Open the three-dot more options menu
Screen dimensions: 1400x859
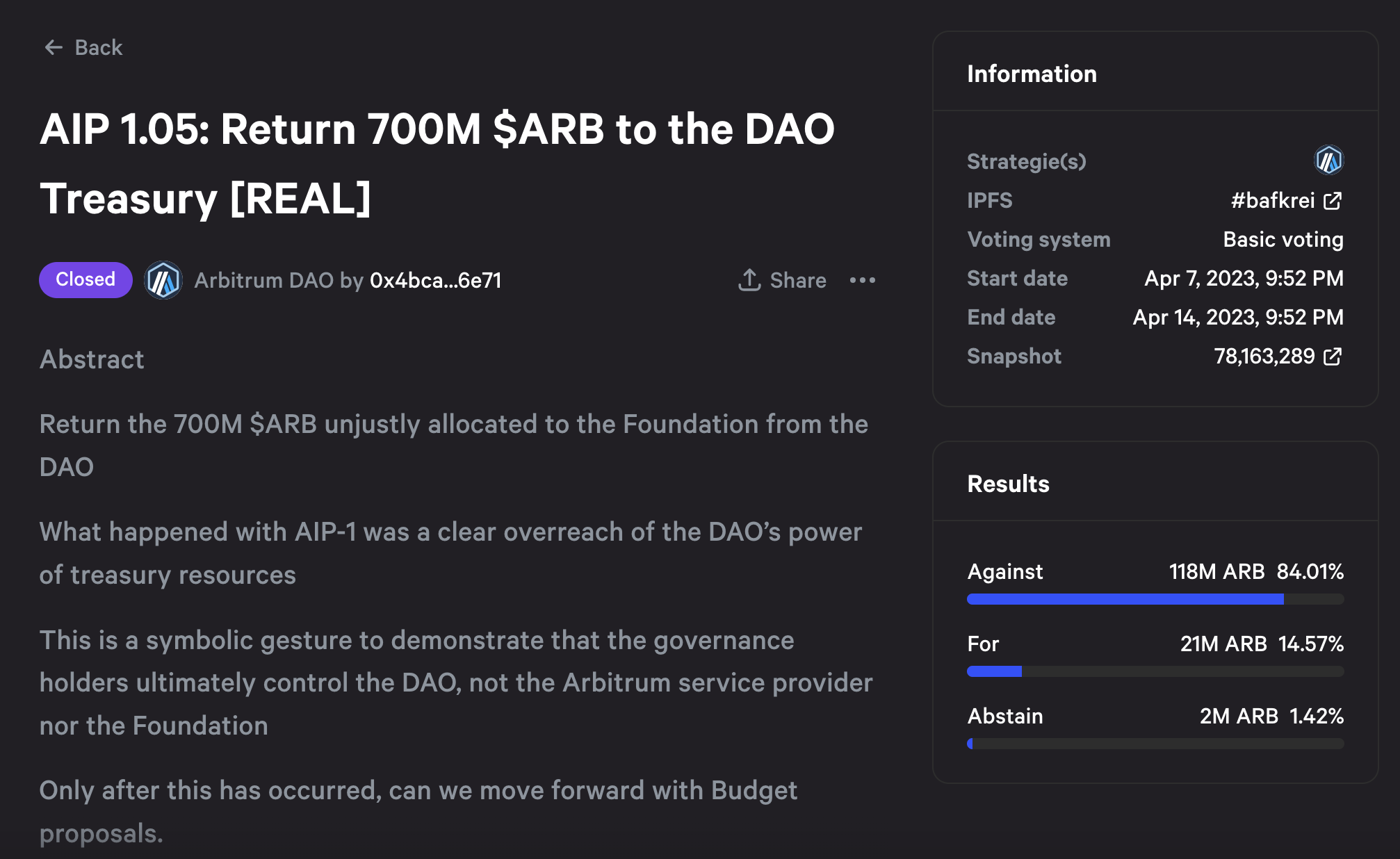click(x=863, y=280)
